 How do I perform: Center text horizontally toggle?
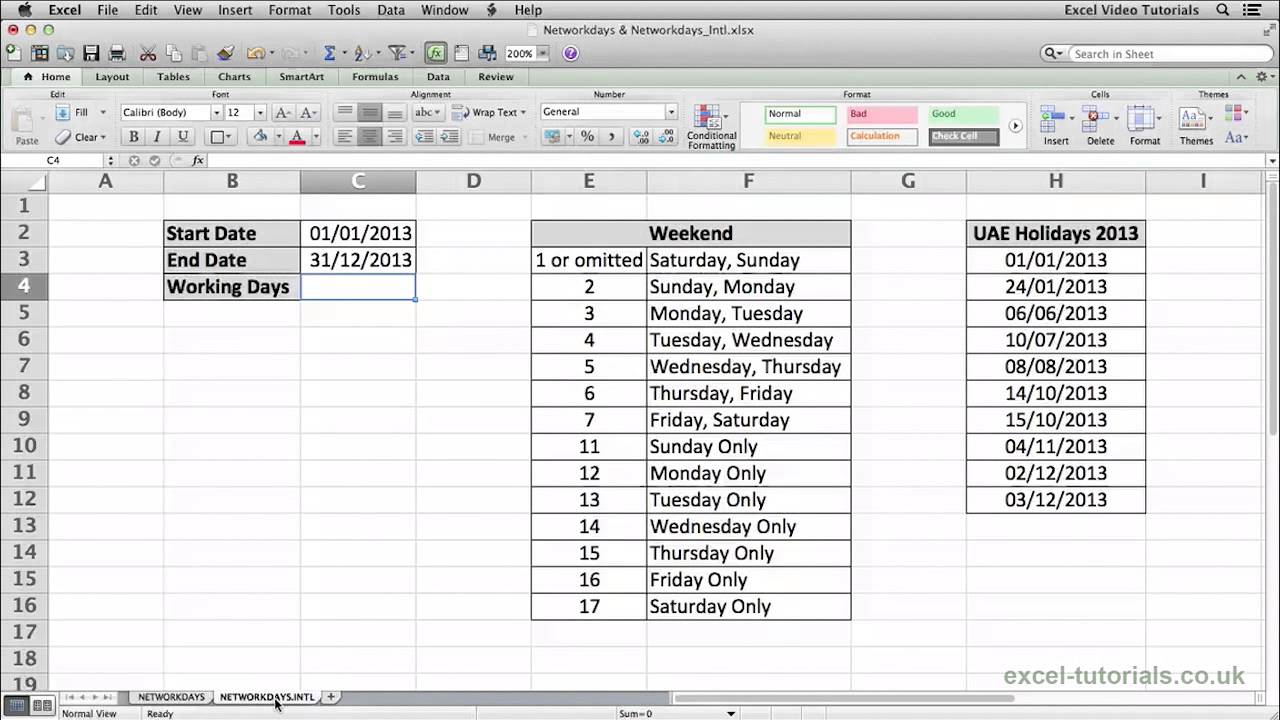369,137
